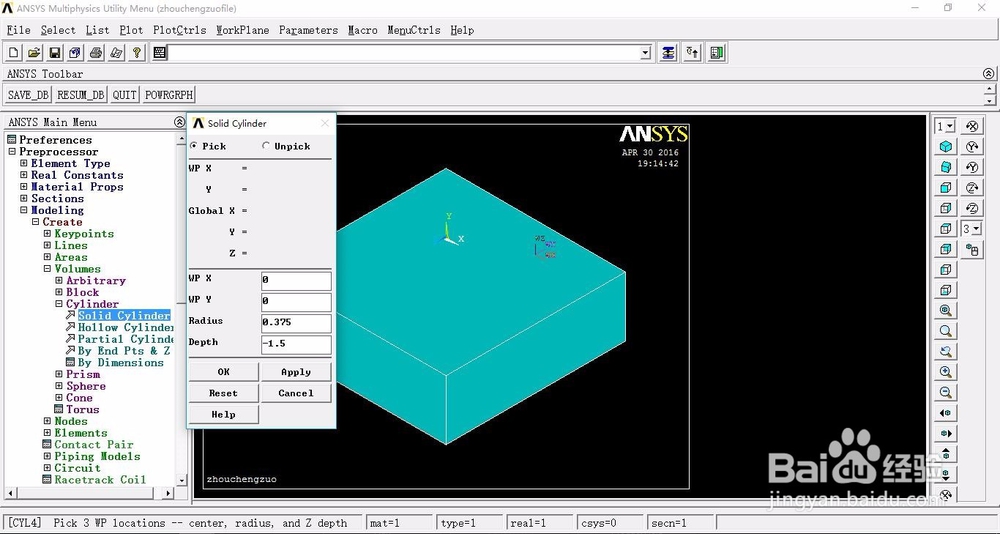1000x534 pixels.
Task: Click Main Menu horizontal scroll right arrow
Action: [168, 493]
